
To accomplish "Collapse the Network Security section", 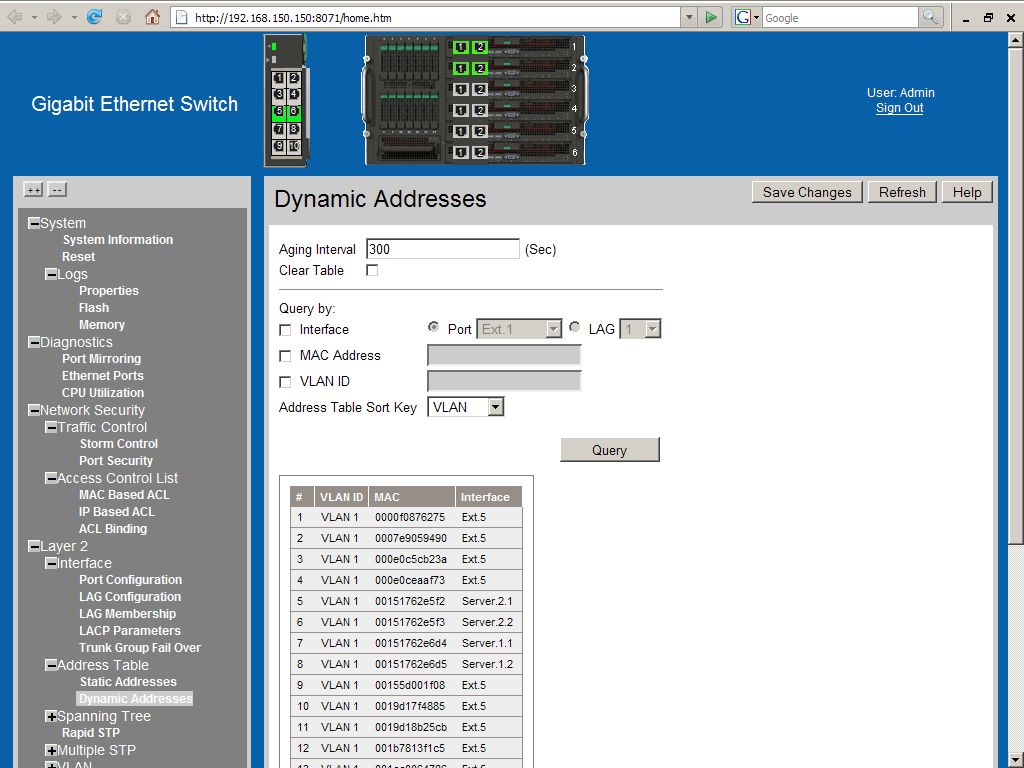I will coord(34,410).
